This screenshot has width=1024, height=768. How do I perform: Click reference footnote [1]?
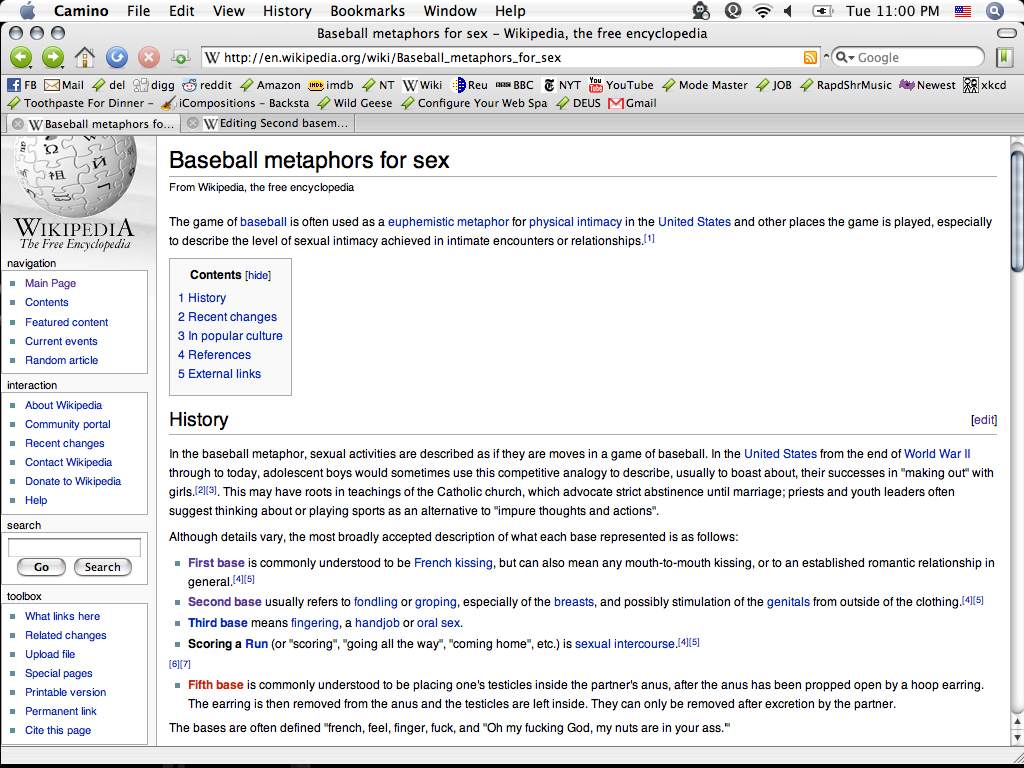(x=649, y=238)
